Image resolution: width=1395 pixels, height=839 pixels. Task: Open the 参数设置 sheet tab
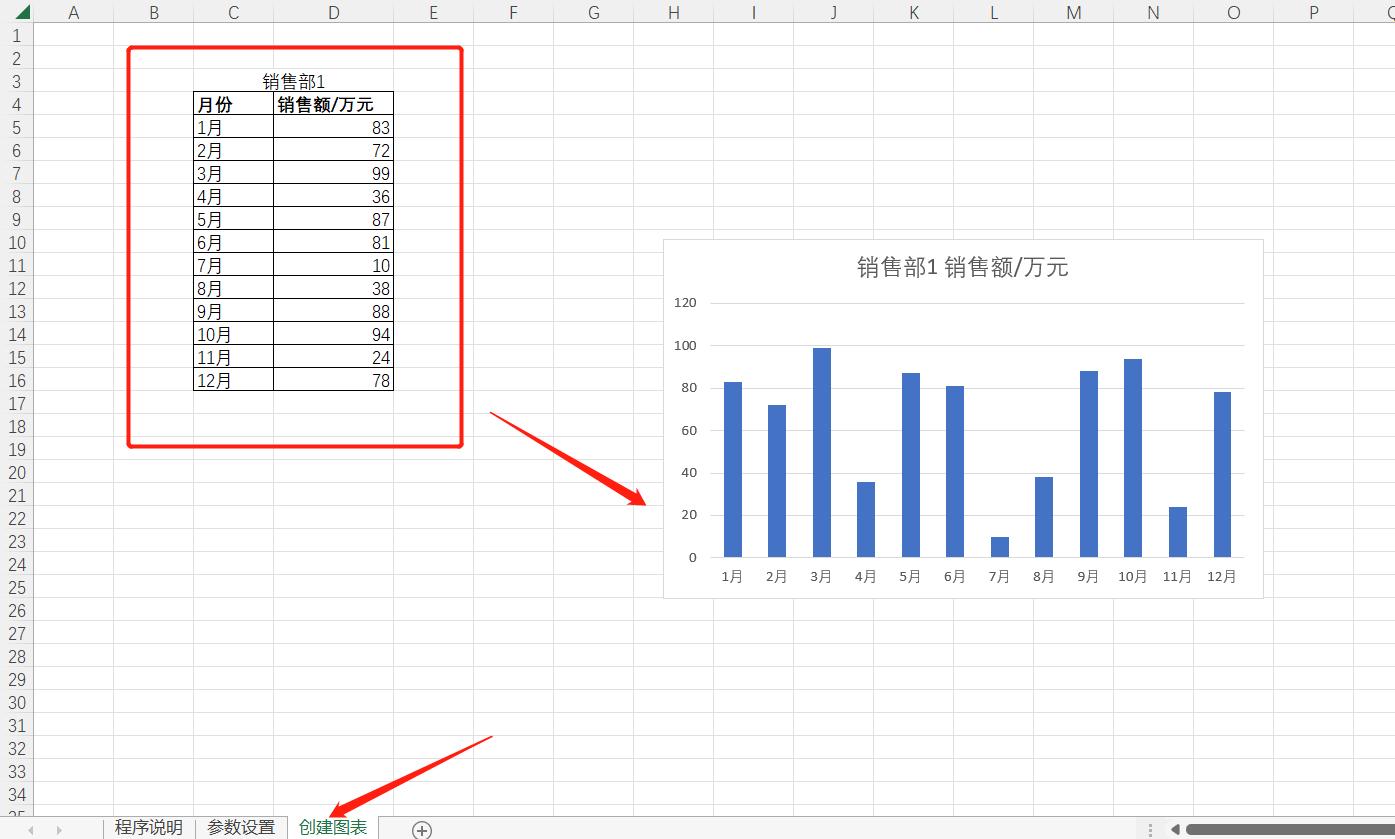240,828
